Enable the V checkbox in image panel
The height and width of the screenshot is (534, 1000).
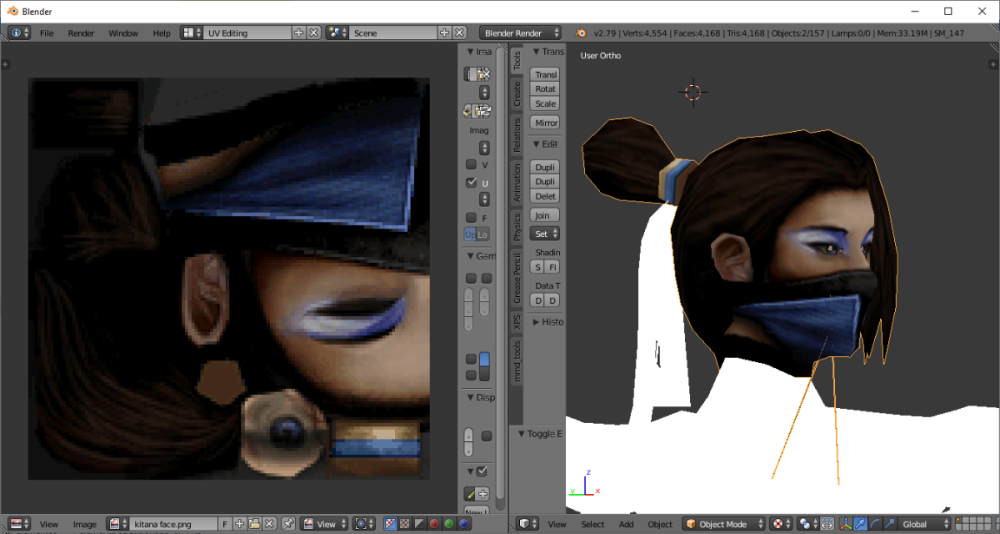[471, 165]
